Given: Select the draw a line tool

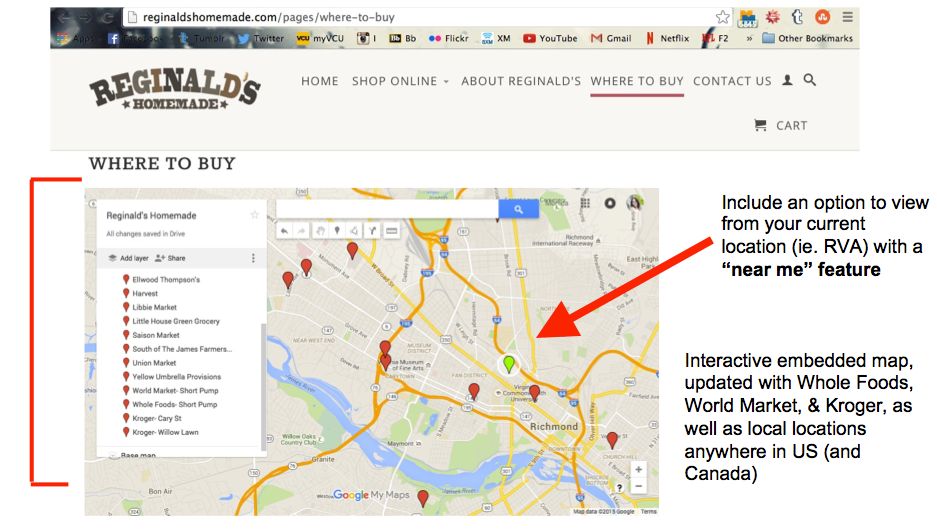Looking at the screenshot, I should tap(354, 231).
